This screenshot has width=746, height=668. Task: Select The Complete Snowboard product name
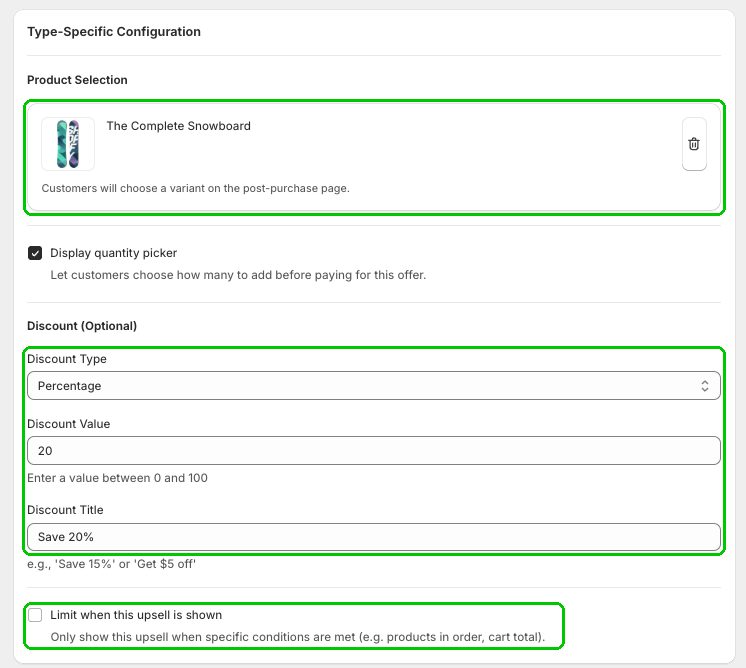178,126
